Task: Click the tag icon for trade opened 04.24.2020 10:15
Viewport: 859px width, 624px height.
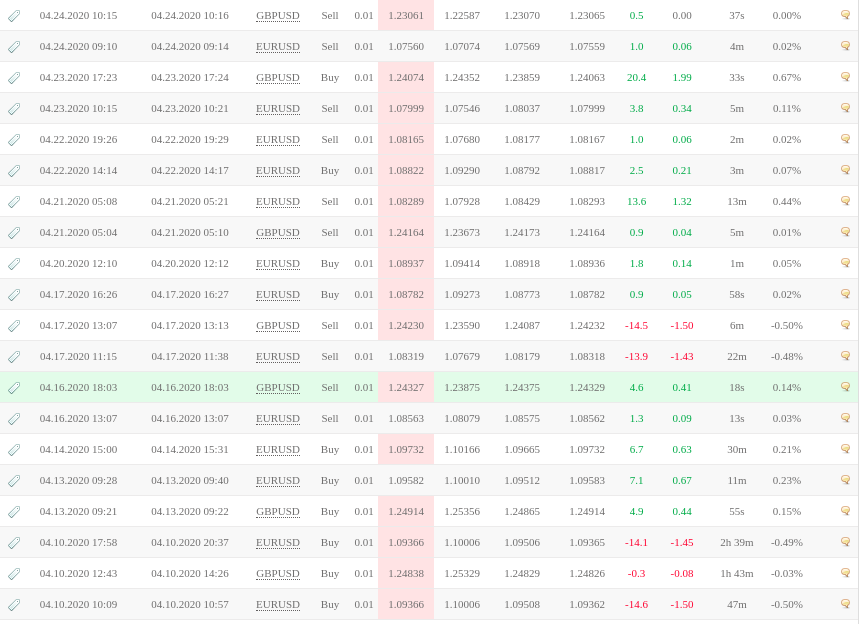Action: point(14,16)
